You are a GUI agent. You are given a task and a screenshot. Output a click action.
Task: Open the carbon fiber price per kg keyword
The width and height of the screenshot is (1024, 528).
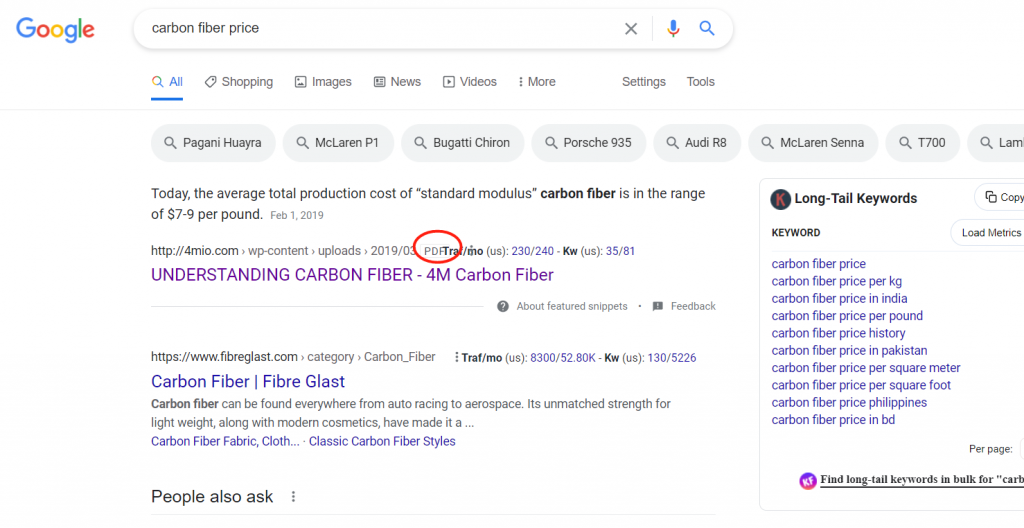pyautogui.click(x=836, y=281)
